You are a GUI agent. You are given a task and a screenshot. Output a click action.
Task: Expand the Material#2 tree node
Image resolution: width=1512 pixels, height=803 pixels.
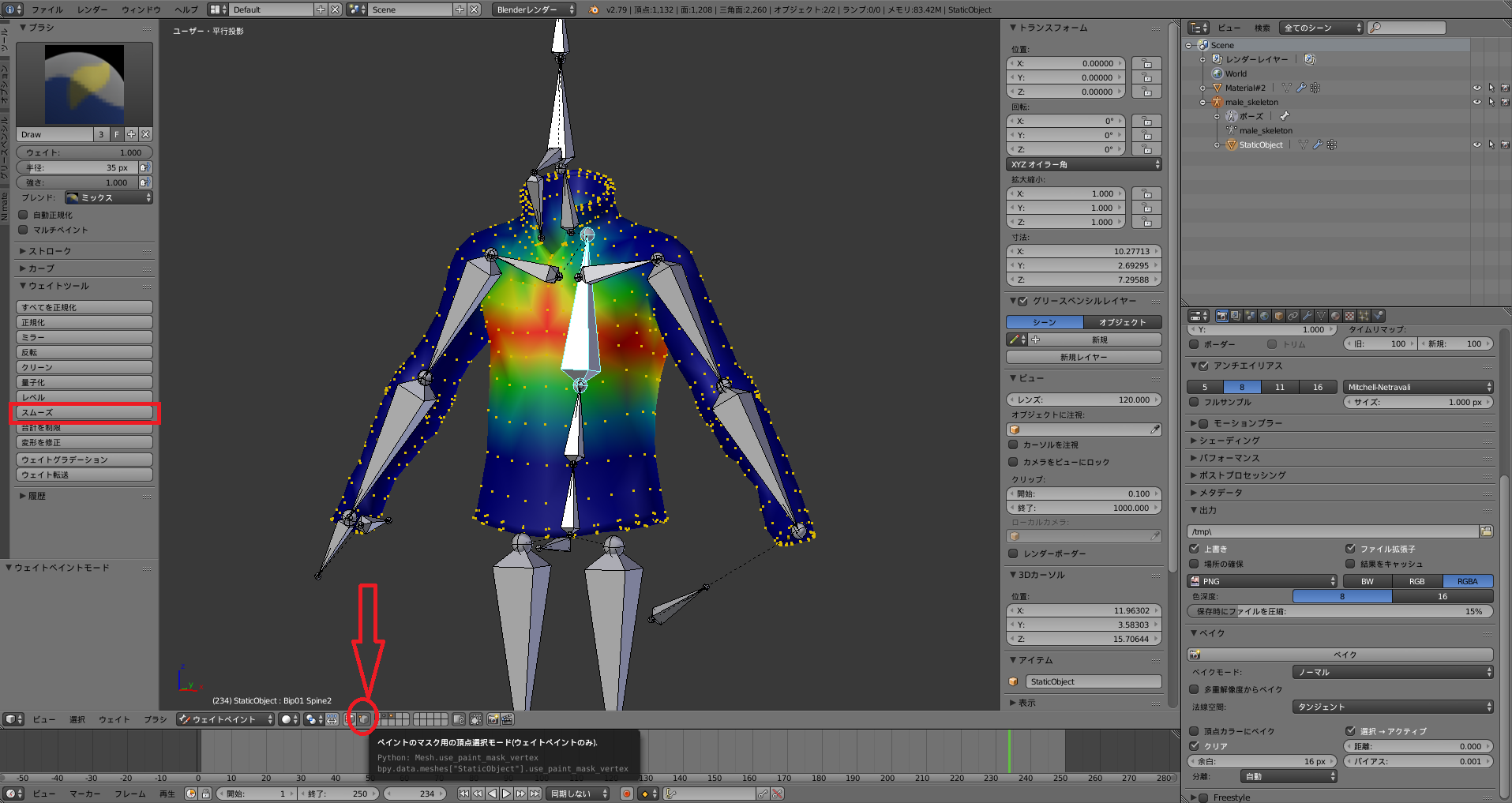coord(1202,88)
